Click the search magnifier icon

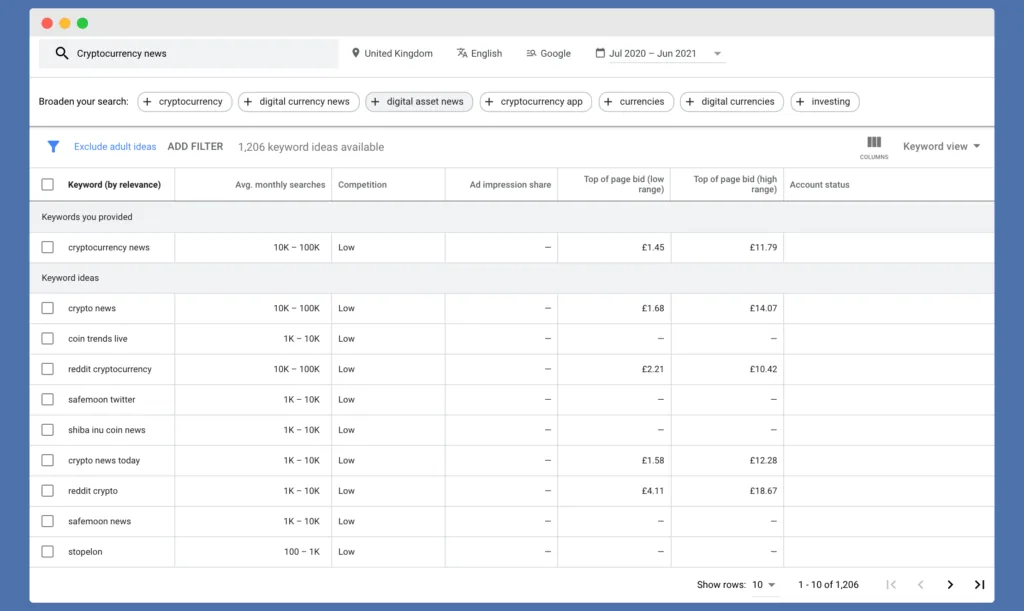click(x=61, y=52)
